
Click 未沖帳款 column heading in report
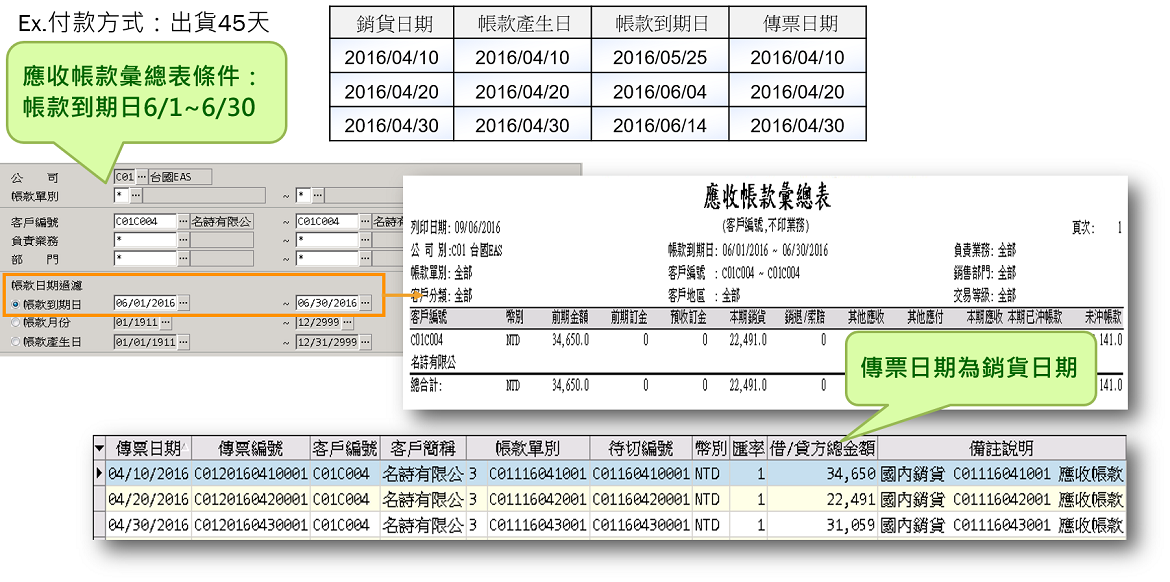coord(1102,318)
